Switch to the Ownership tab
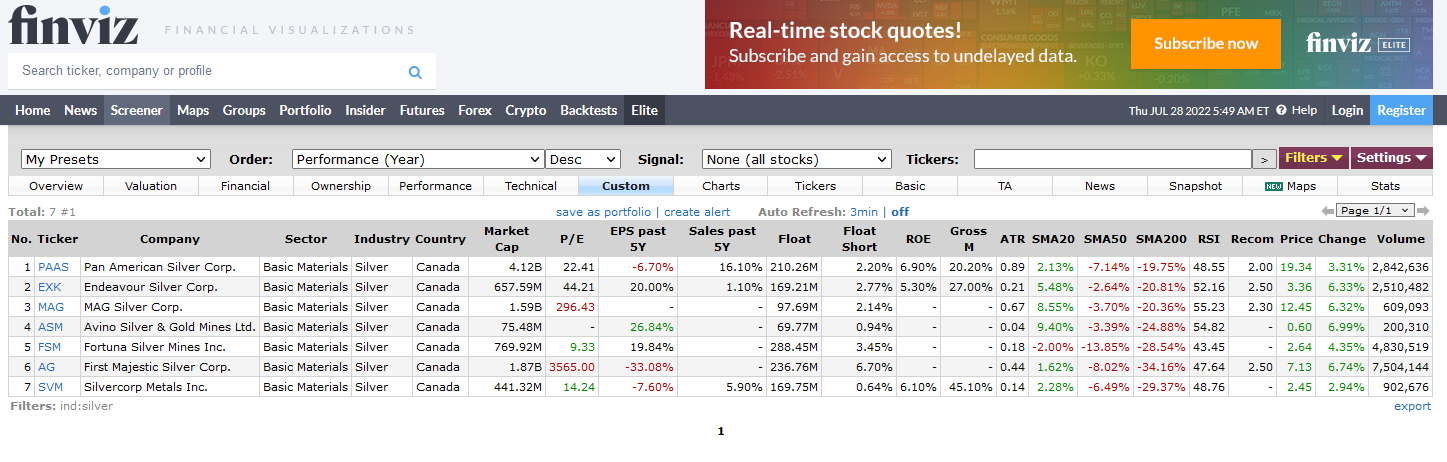This screenshot has width=1447, height=462. click(x=341, y=186)
